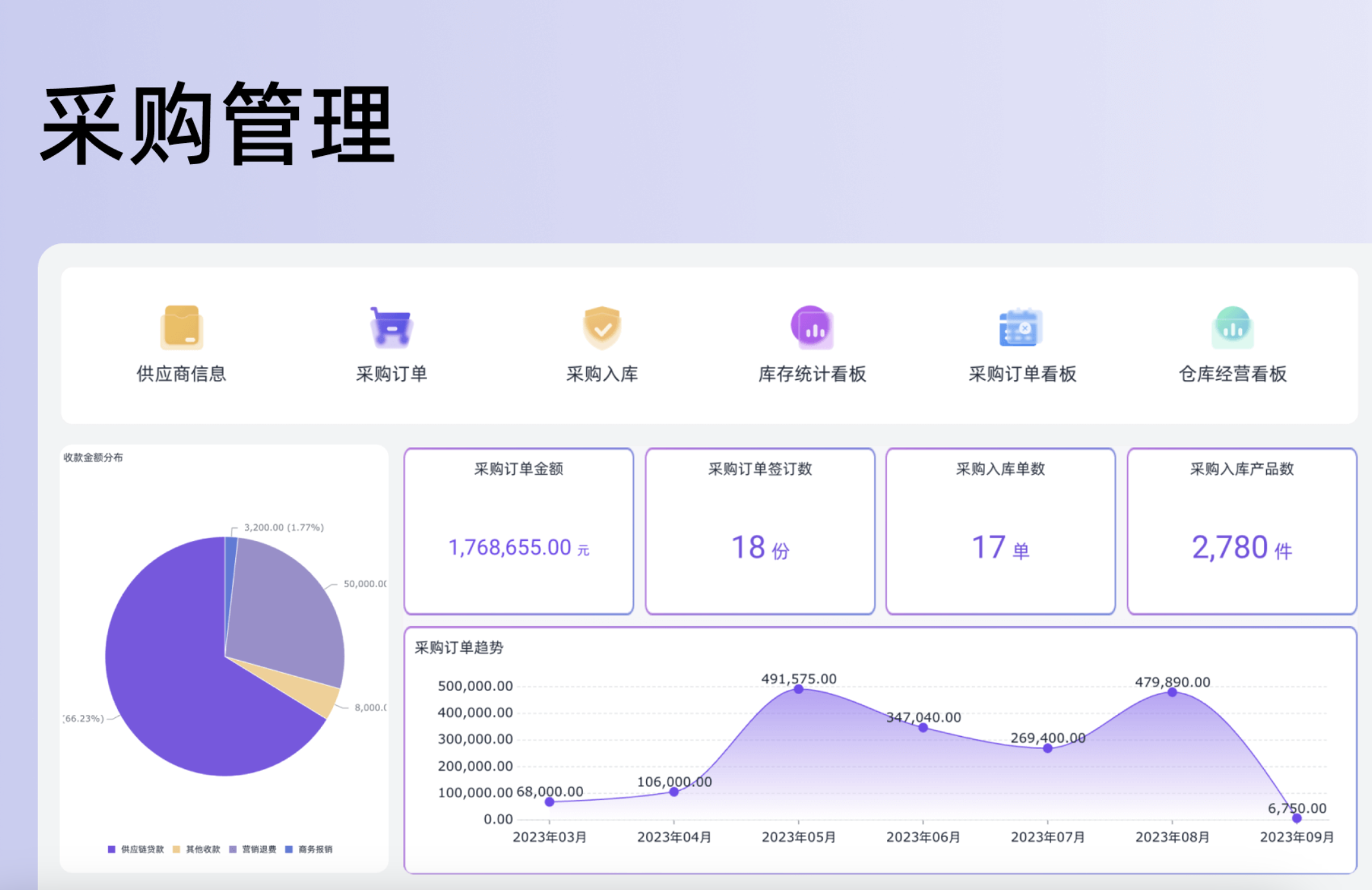The width and height of the screenshot is (1372, 890).
Task: Open the 供应商信息 icon
Action: [x=181, y=327]
